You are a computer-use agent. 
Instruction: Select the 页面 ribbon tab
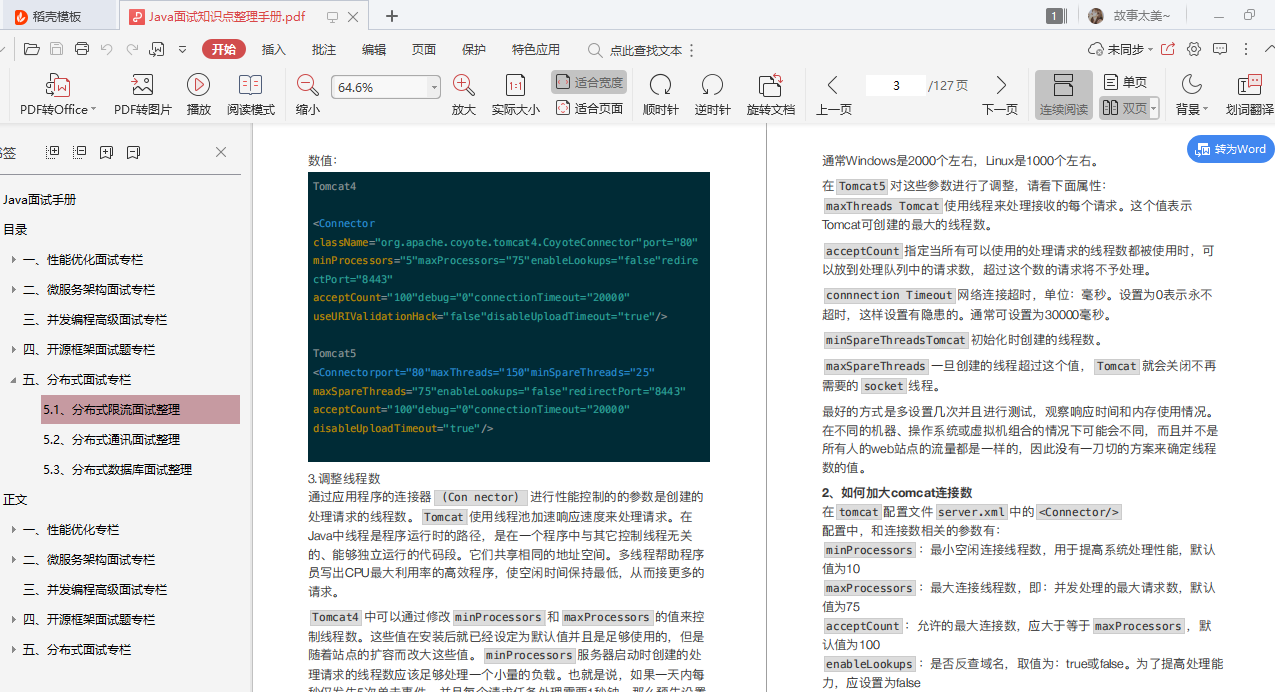tap(424, 50)
